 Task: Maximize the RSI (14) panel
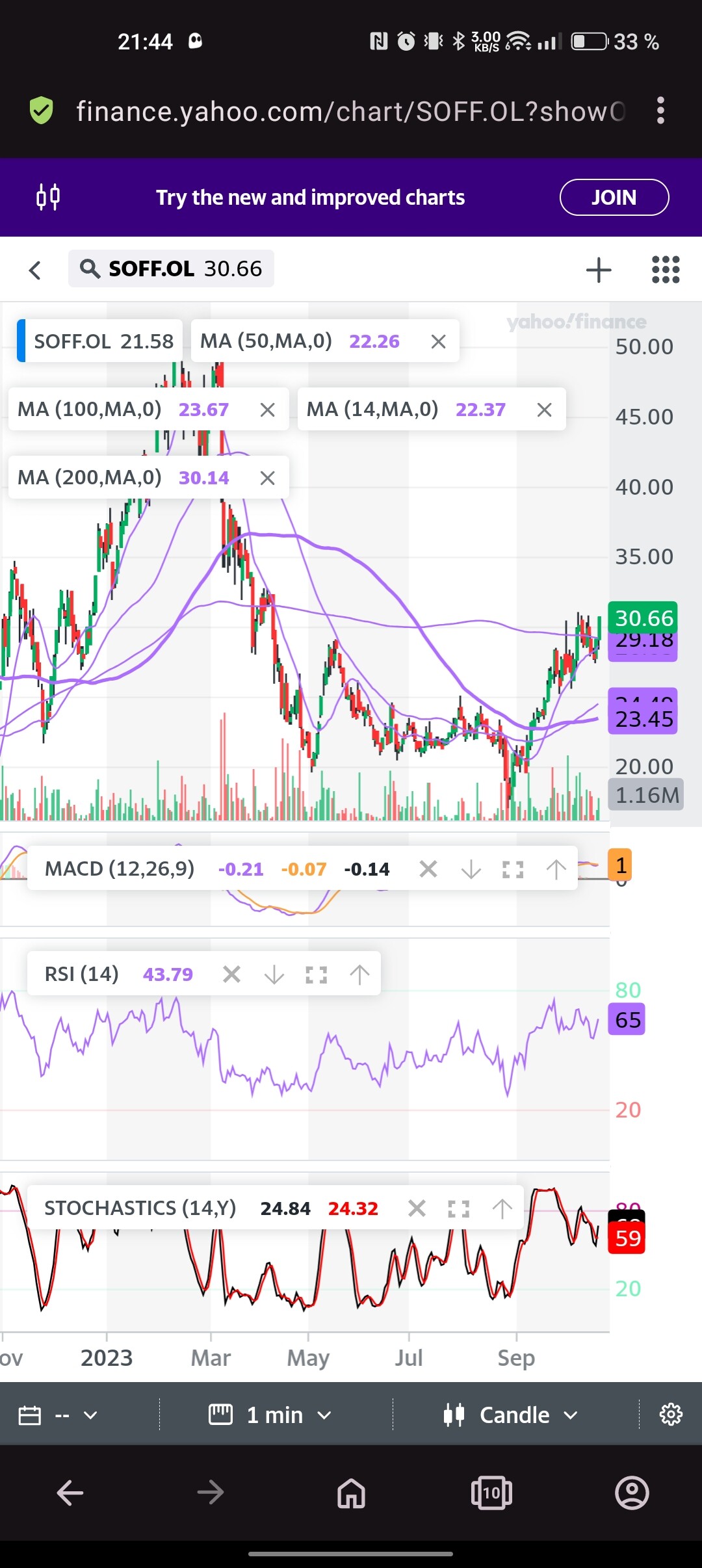tap(317, 974)
